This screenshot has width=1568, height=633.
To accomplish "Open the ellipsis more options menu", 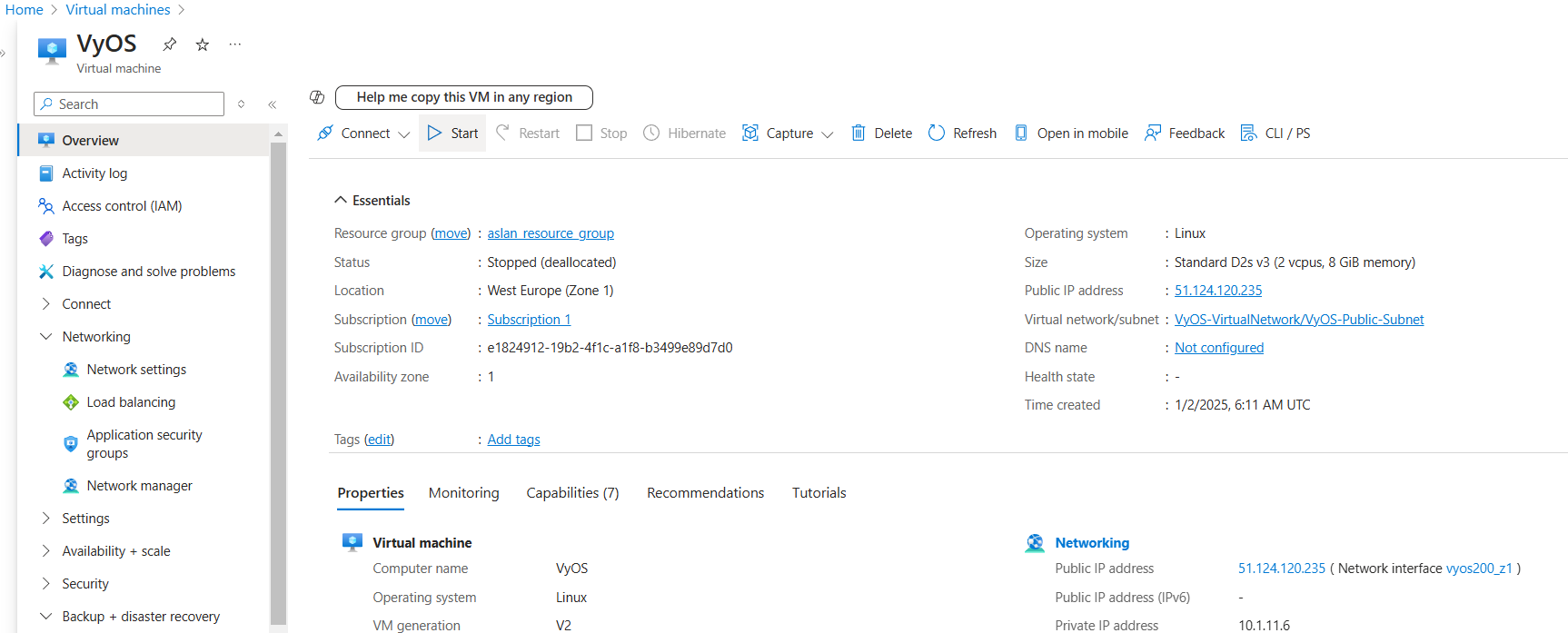I will 235,45.
